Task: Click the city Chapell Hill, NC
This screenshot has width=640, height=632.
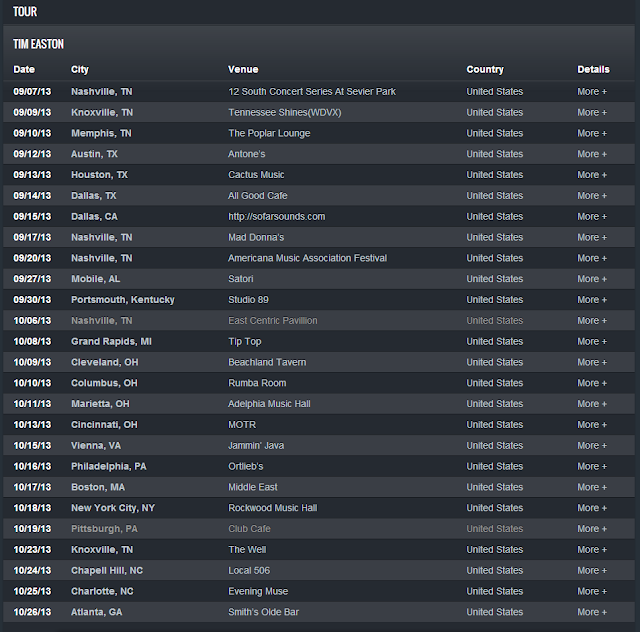Action: pyautogui.click(x=107, y=570)
